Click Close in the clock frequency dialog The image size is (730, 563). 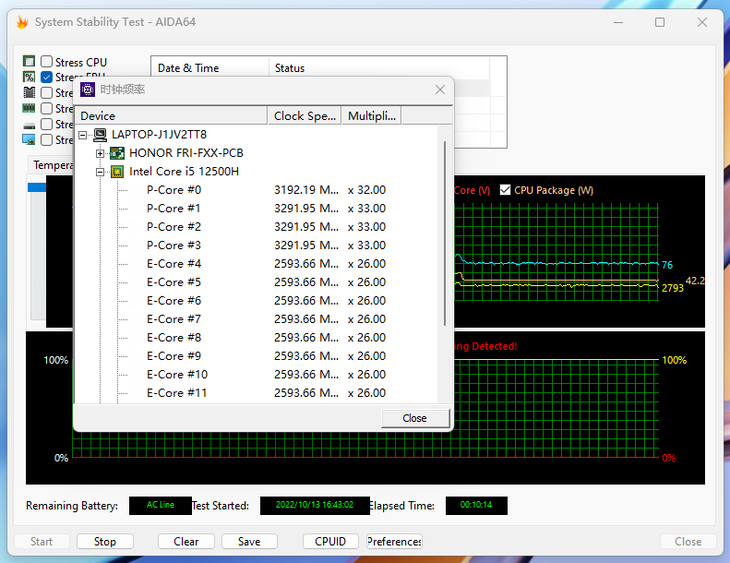[415, 418]
